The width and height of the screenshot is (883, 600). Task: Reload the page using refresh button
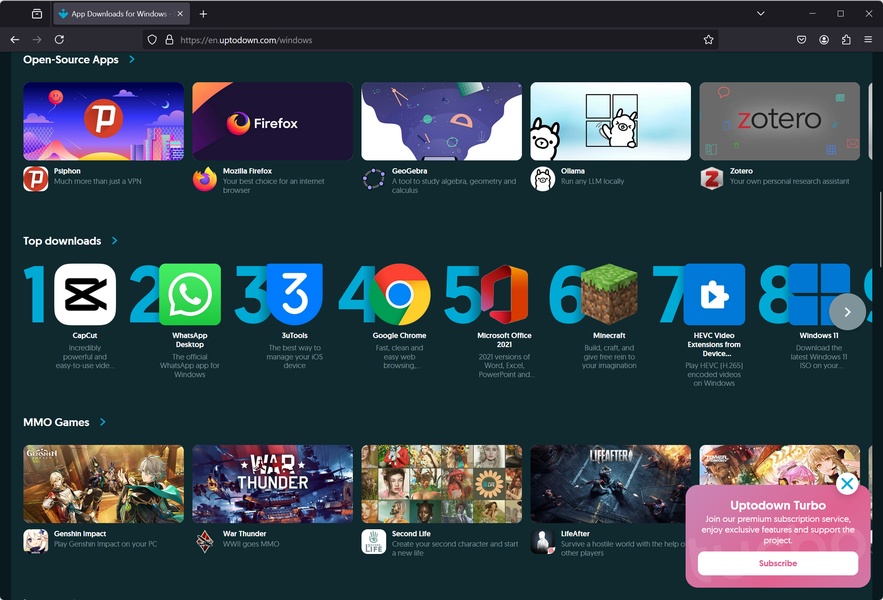(x=59, y=40)
